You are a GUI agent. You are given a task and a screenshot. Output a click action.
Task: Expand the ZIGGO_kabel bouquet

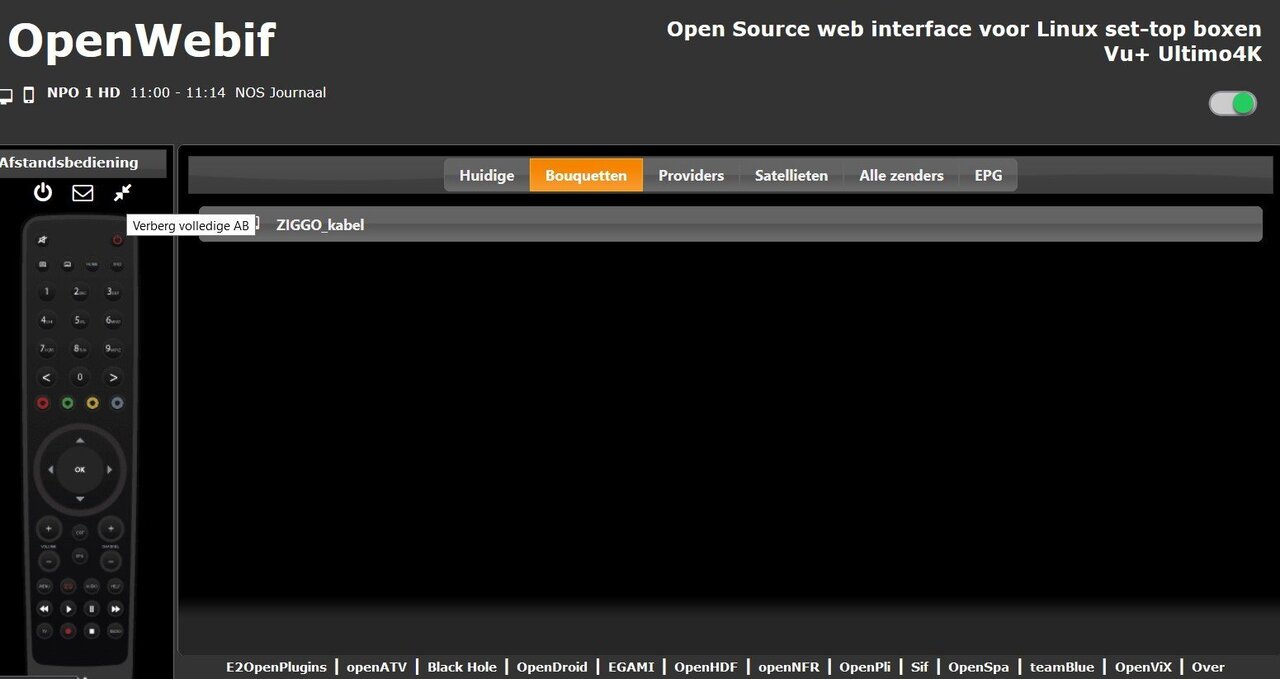coord(320,224)
